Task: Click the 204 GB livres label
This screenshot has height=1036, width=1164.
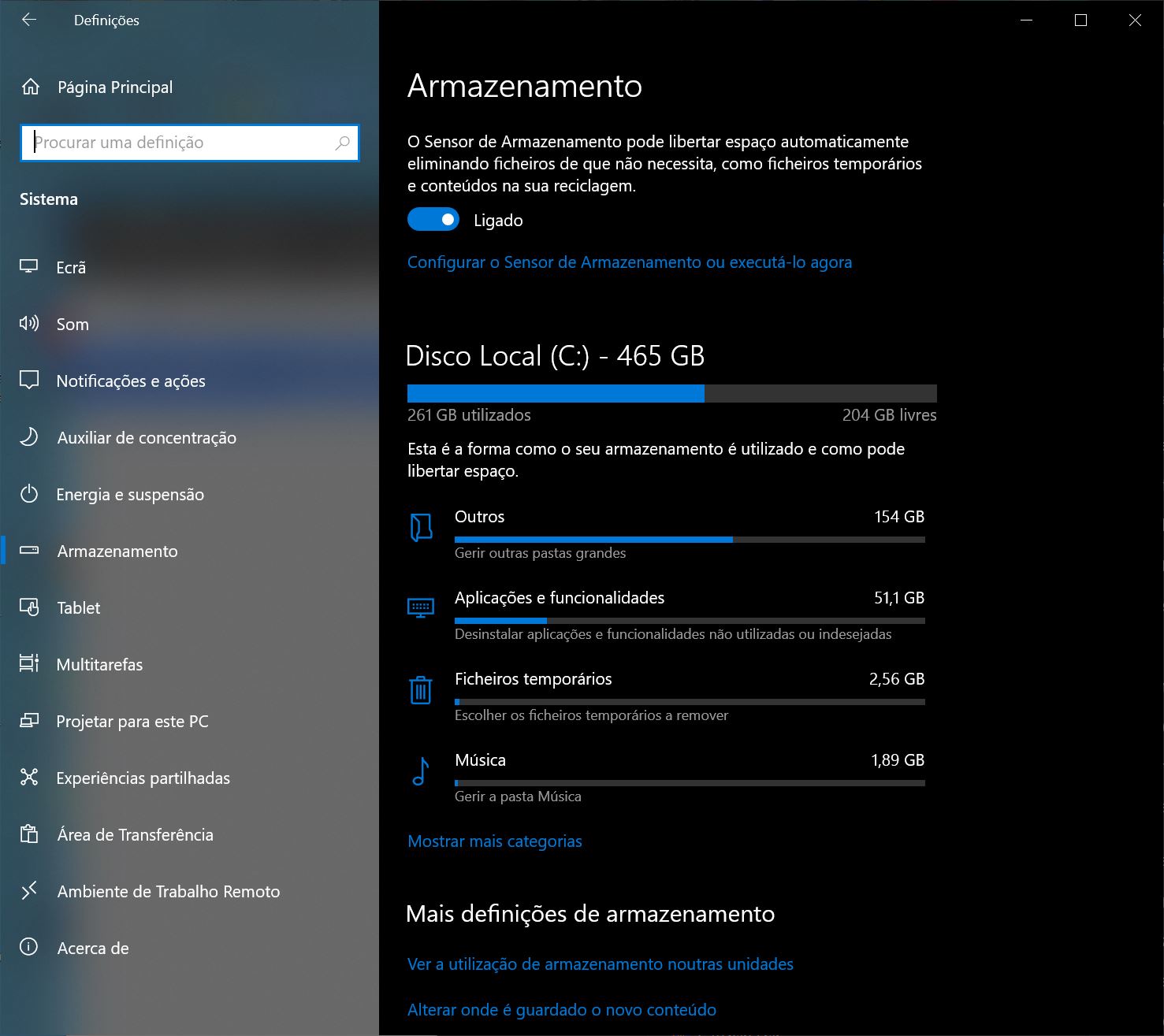Action: click(x=890, y=415)
